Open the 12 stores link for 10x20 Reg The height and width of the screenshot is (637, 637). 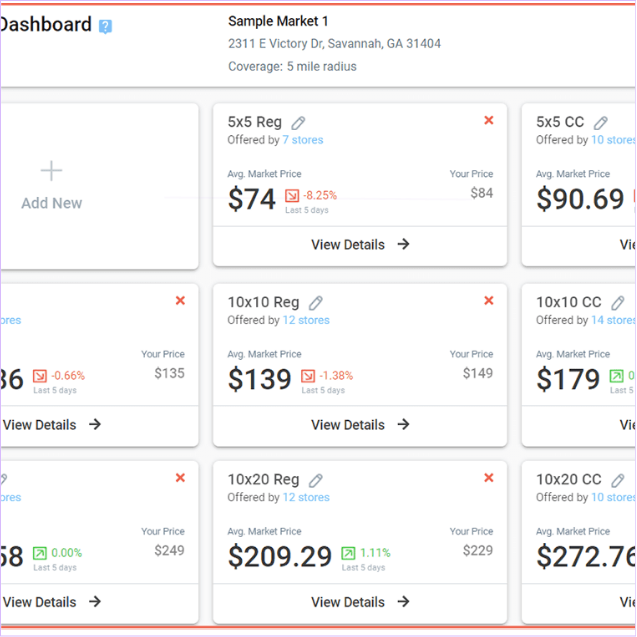305,497
